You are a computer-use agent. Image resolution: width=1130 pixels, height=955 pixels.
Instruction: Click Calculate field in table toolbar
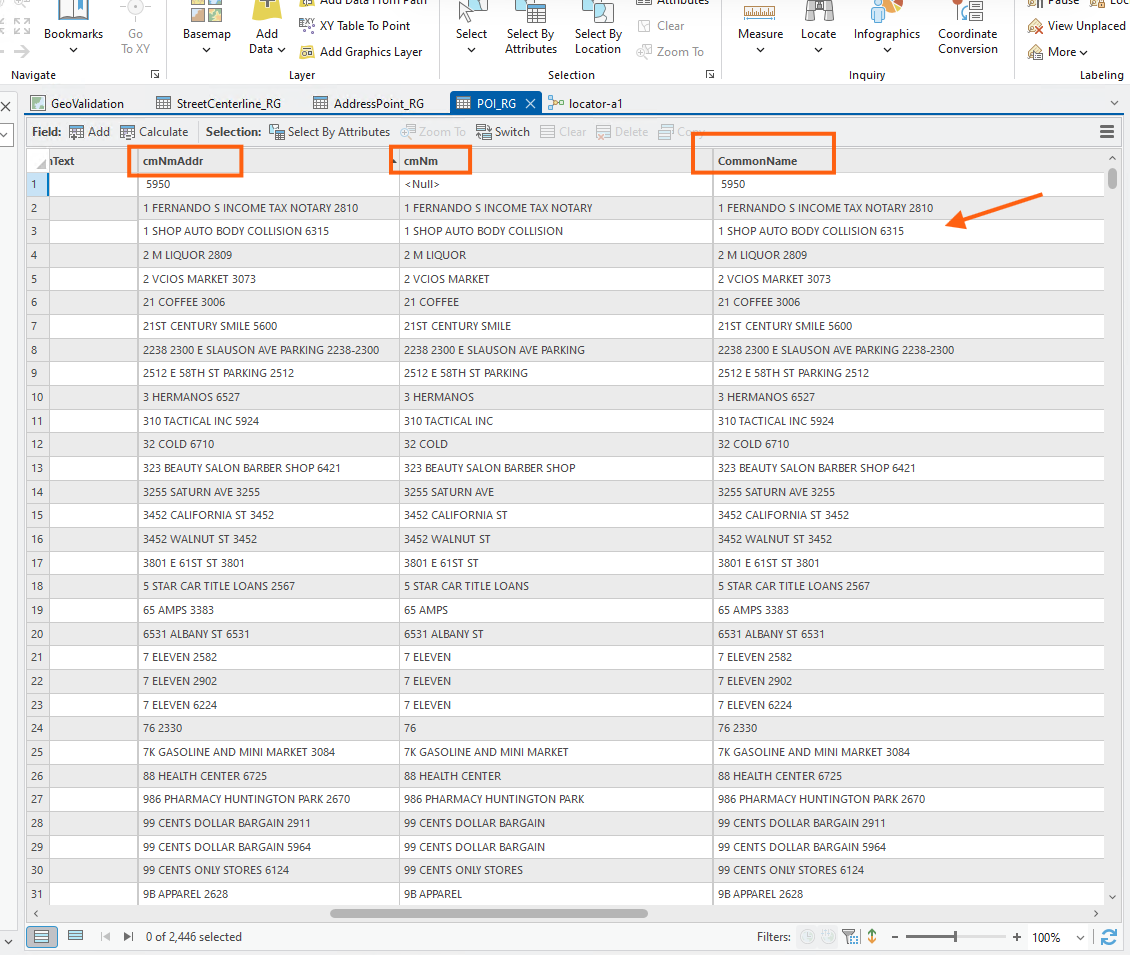pos(154,132)
